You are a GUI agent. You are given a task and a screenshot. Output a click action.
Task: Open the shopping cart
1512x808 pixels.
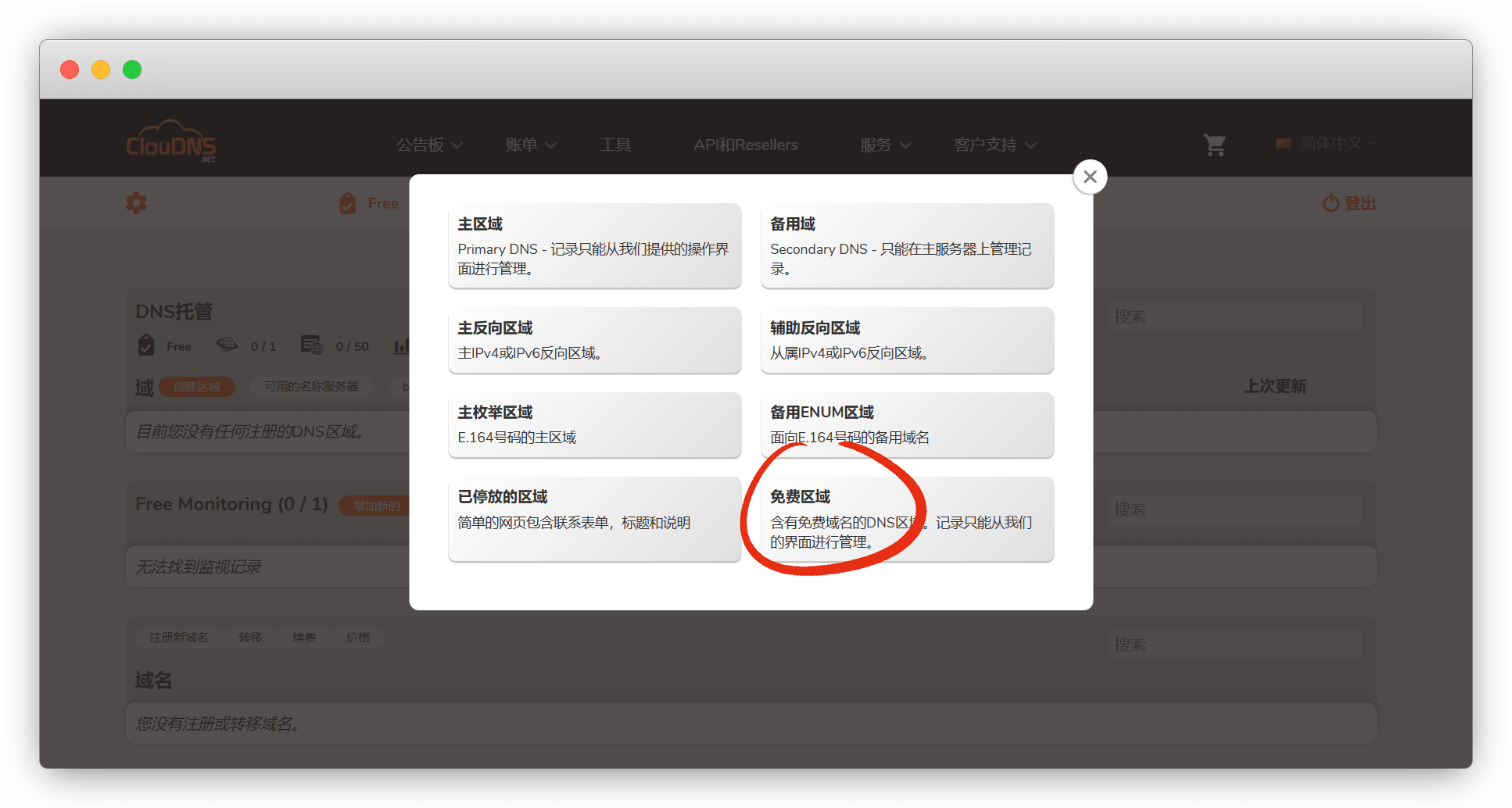1214,145
